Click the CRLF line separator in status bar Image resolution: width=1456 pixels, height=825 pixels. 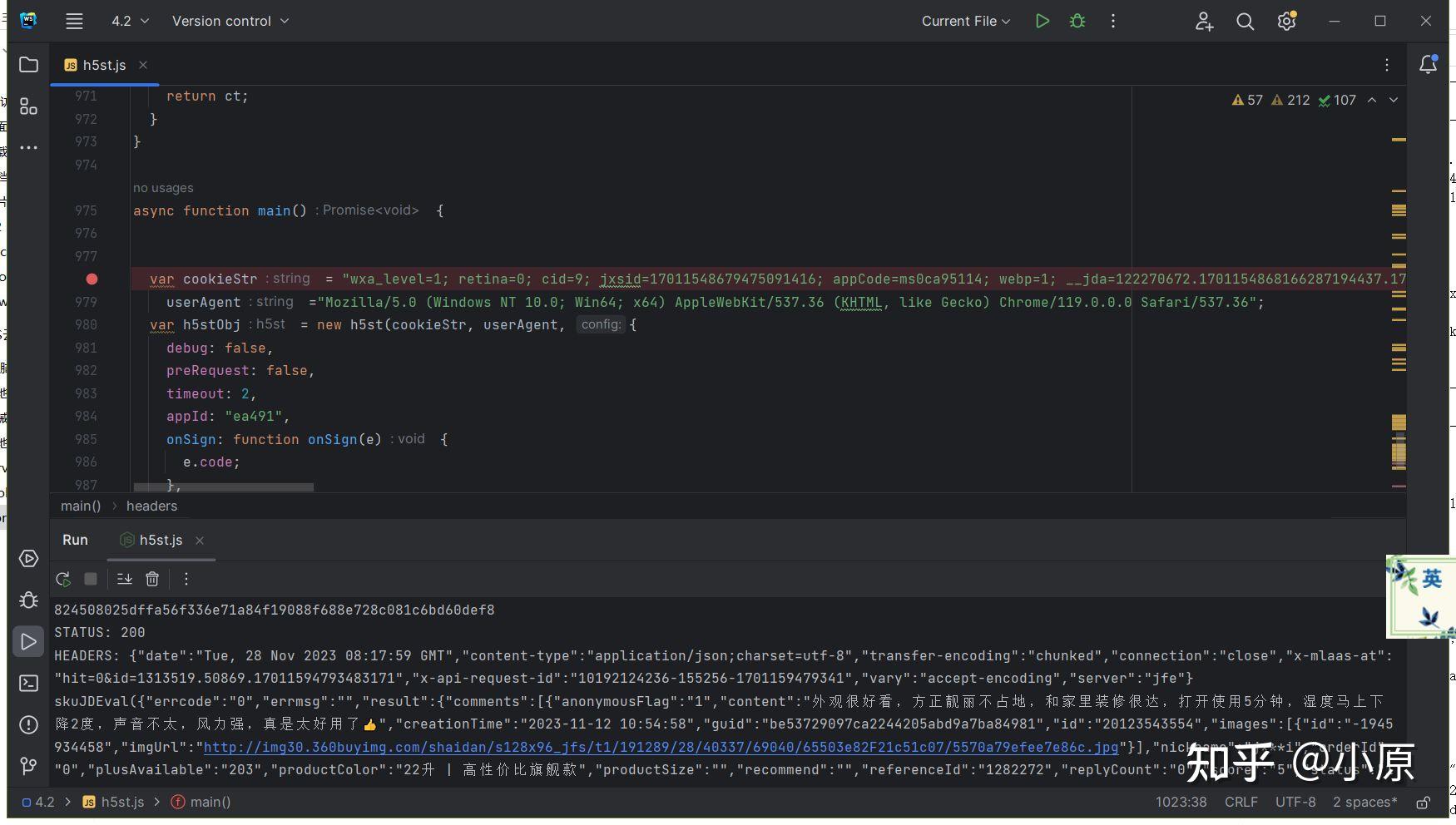point(1241,803)
